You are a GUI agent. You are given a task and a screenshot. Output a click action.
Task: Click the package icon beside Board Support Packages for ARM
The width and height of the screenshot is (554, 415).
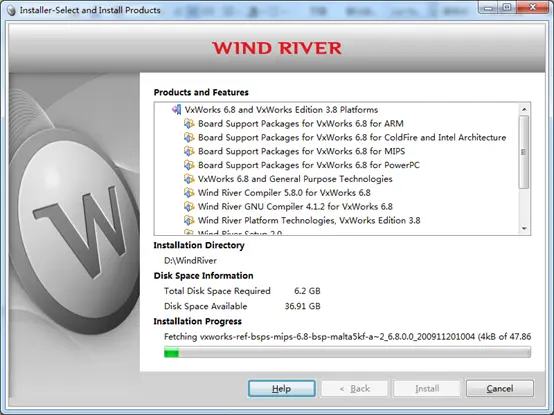(x=189, y=124)
